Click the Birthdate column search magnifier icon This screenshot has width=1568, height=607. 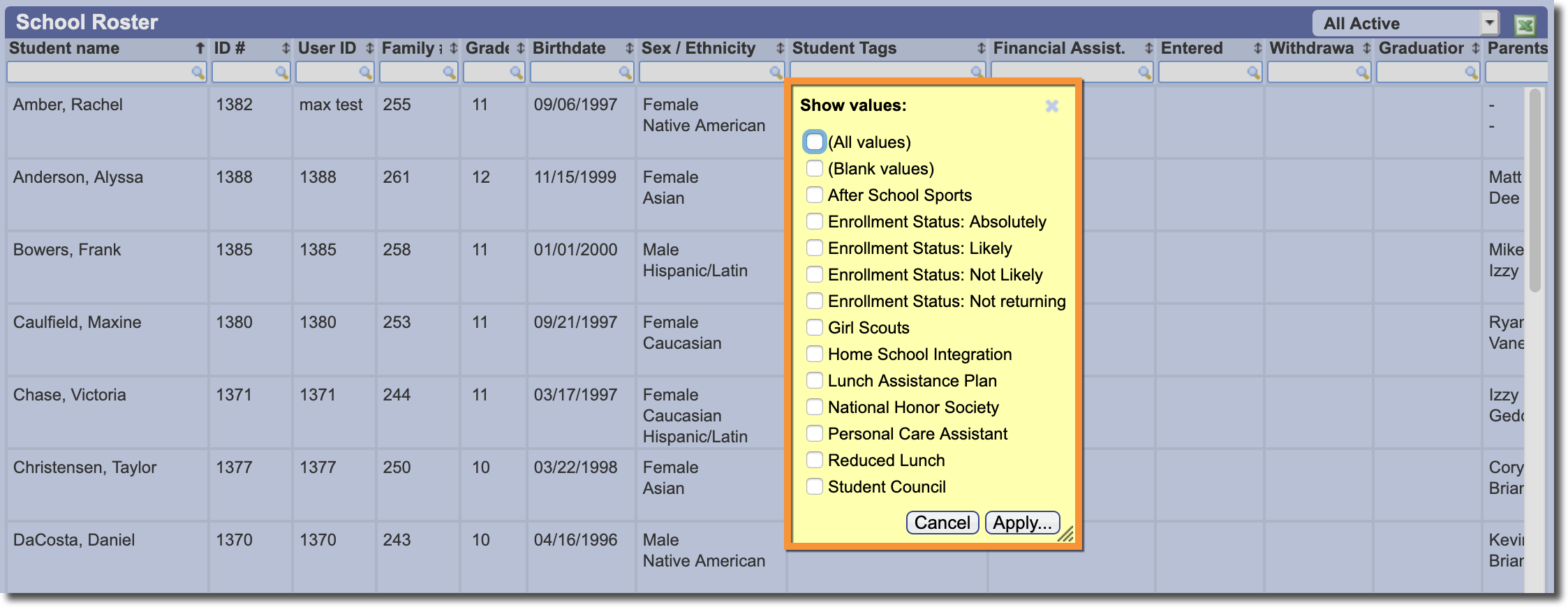(625, 73)
